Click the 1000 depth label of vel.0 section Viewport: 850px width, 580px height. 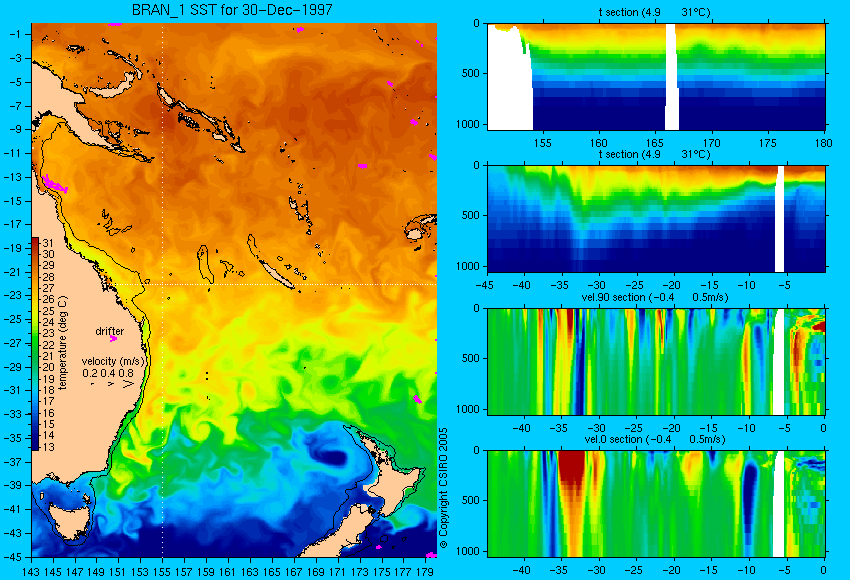(x=468, y=551)
